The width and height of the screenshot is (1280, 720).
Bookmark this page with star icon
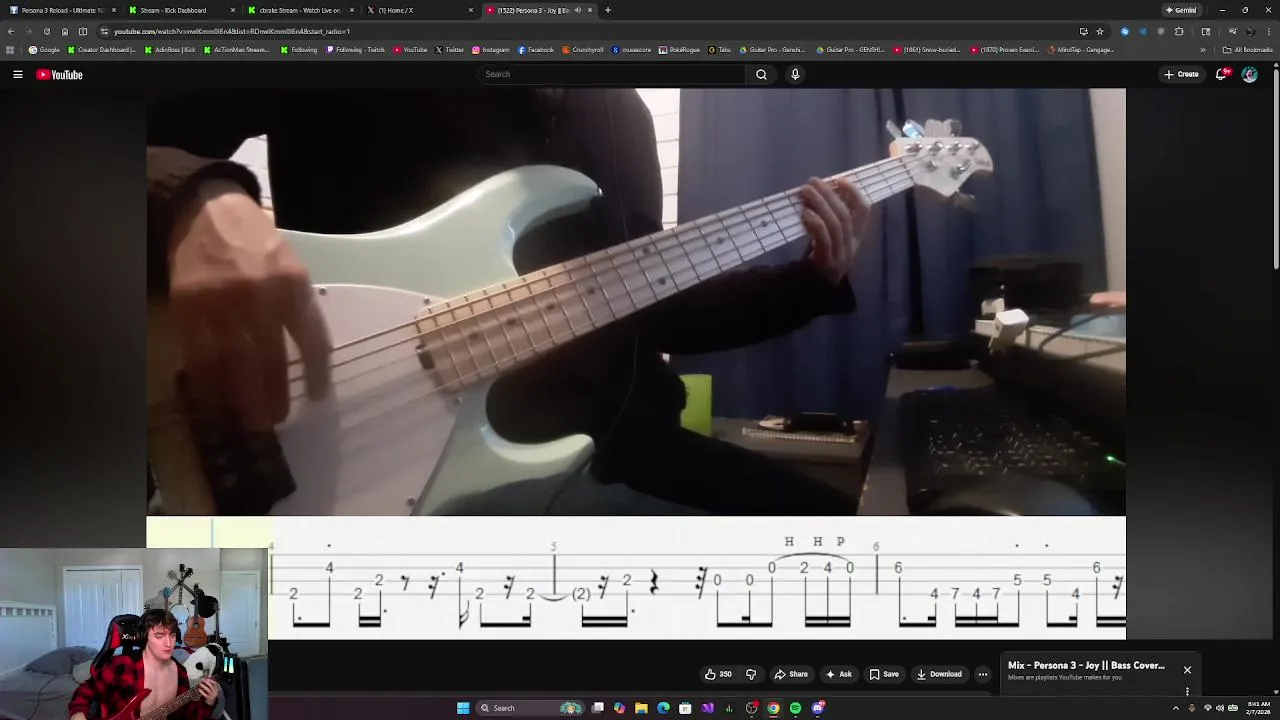pyautogui.click(x=1100, y=31)
